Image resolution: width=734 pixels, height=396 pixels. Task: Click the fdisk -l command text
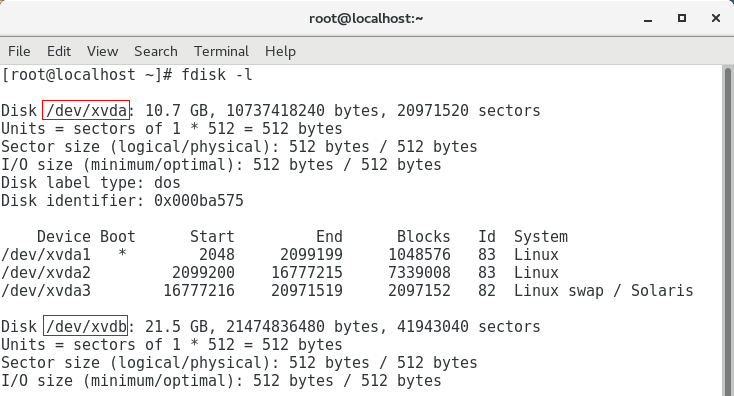click(217, 75)
